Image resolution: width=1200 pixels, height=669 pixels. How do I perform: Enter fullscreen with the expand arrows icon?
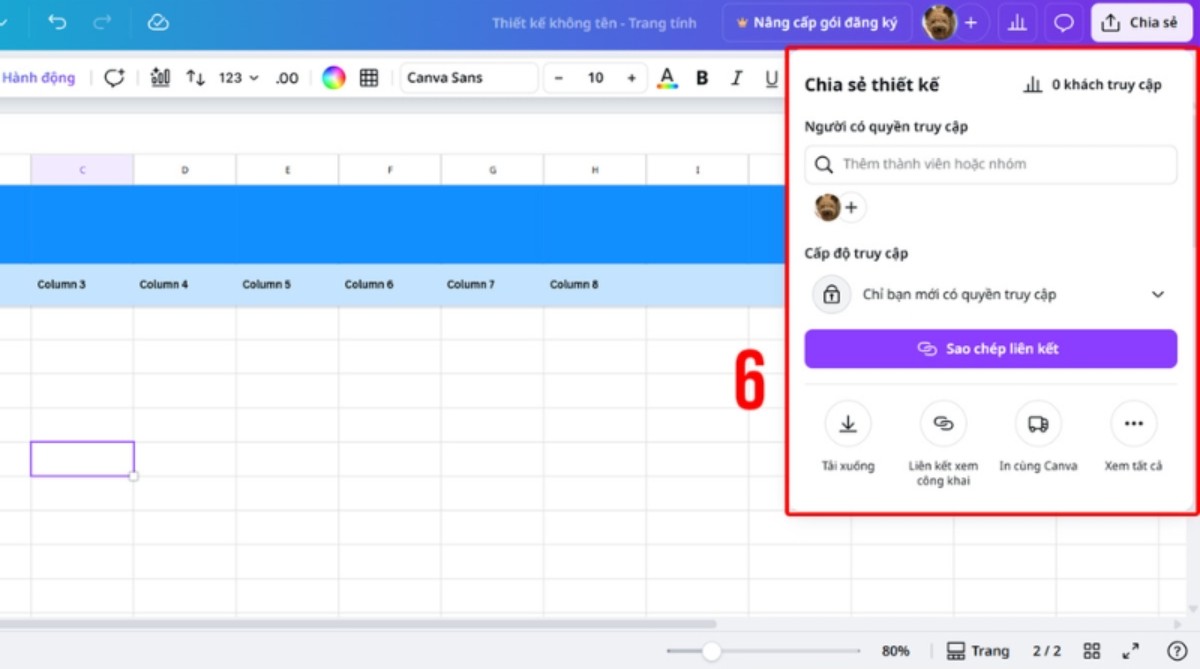(x=1130, y=651)
